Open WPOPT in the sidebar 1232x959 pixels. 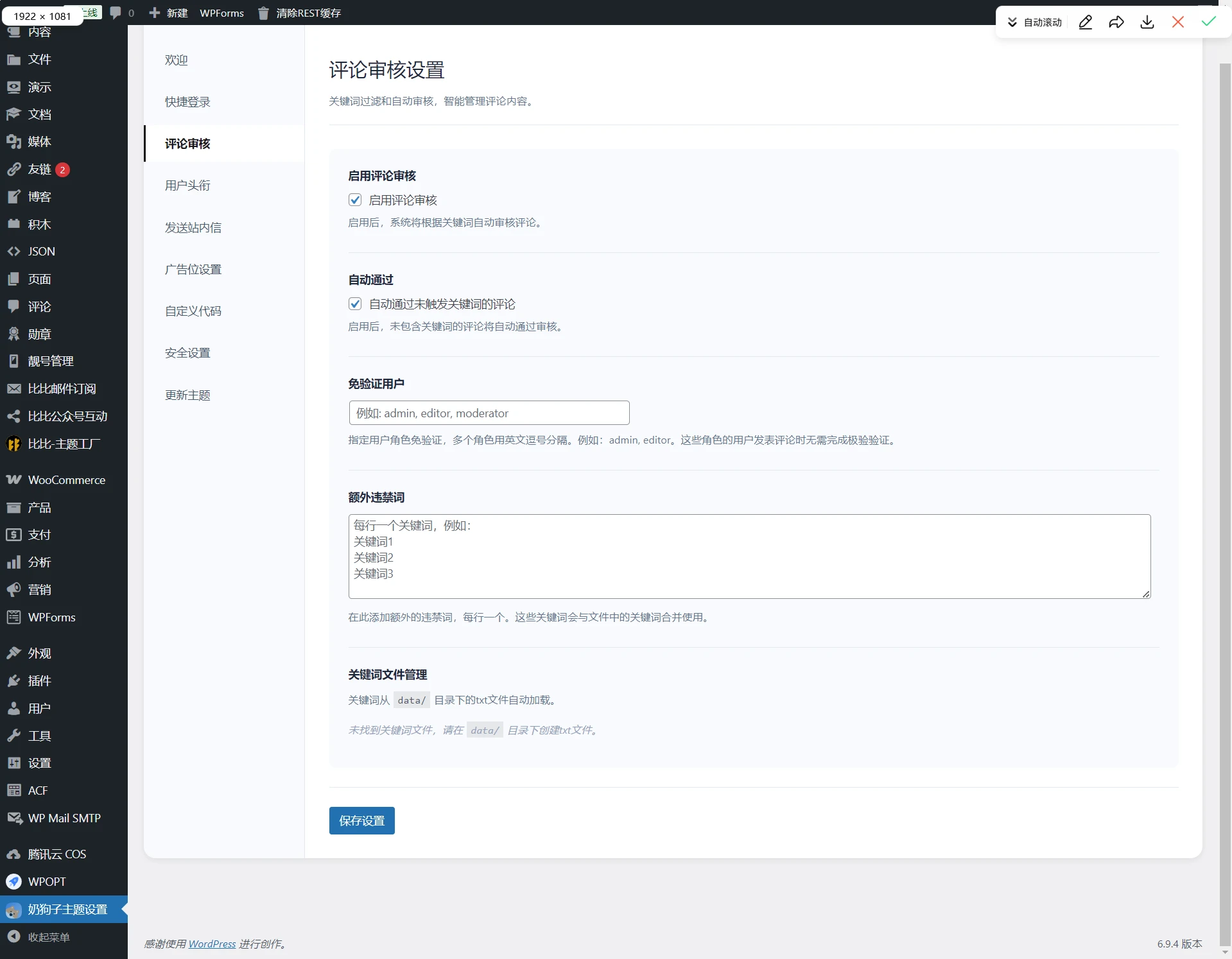[64, 882]
